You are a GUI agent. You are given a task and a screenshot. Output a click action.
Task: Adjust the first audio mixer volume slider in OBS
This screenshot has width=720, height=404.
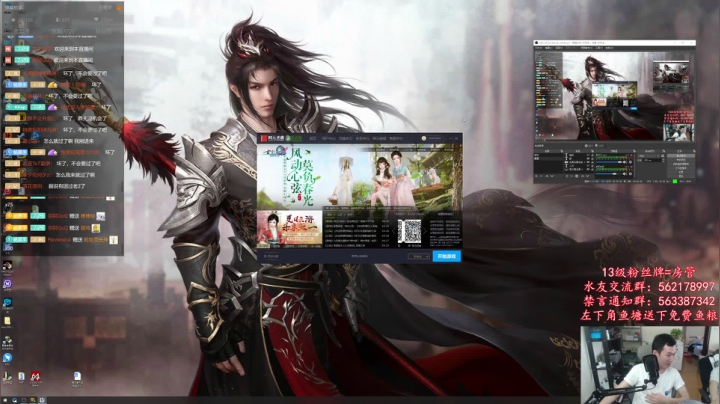[609, 162]
